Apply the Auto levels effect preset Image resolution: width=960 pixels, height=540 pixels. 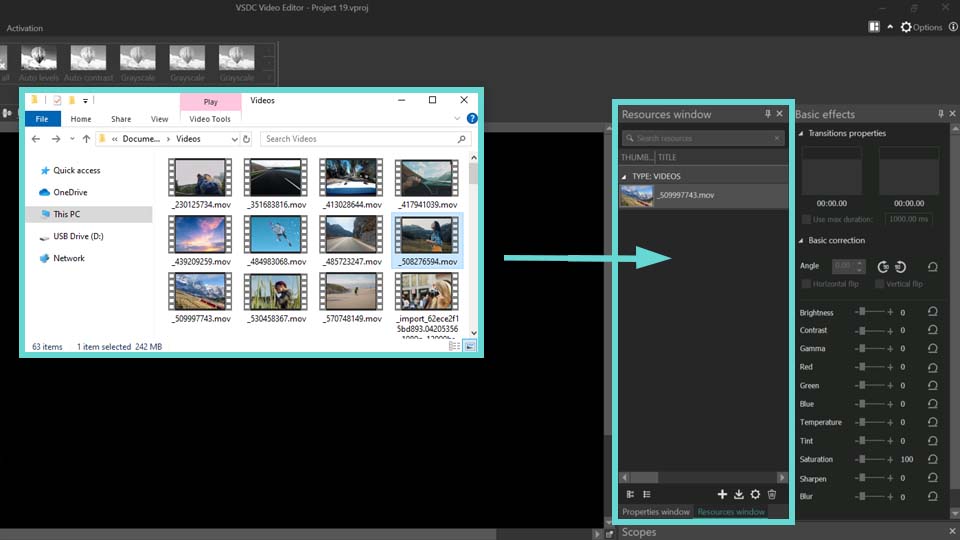tap(39, 64)
